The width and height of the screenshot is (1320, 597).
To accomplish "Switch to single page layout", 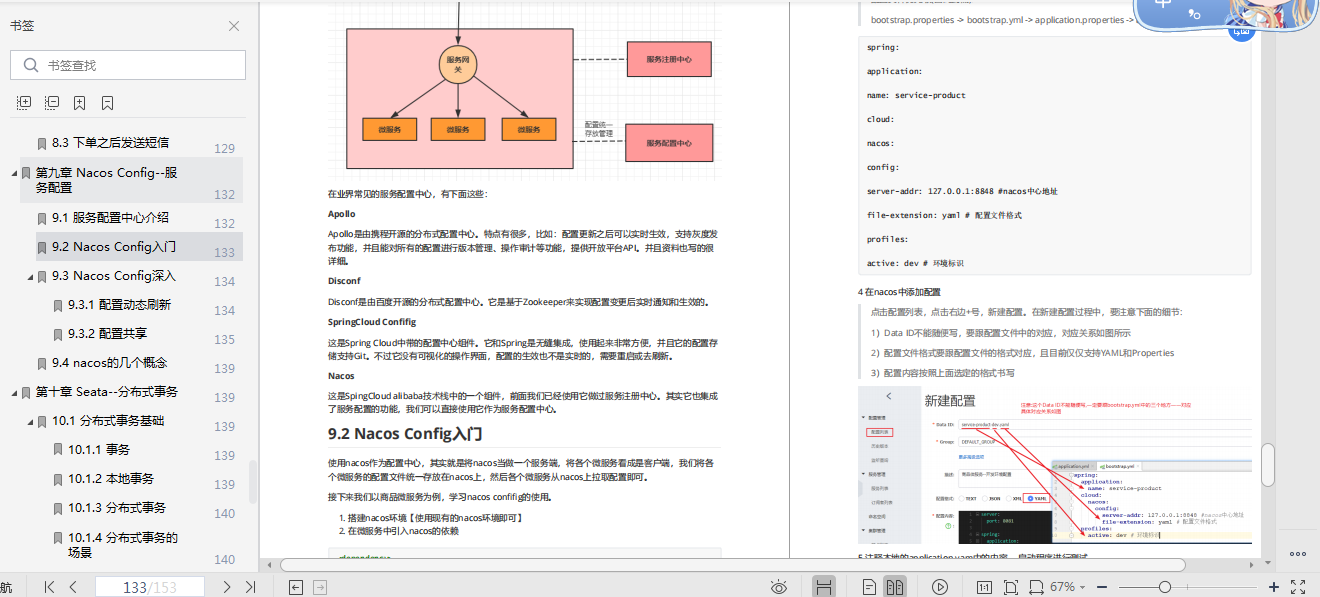I will pos(869,587).
